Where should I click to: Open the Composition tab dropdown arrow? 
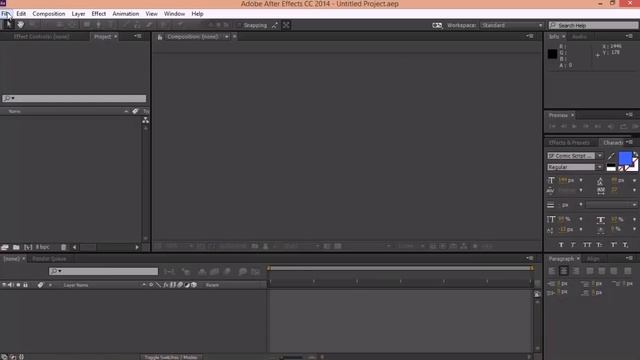pyautogui.click(x=227, y=37)
